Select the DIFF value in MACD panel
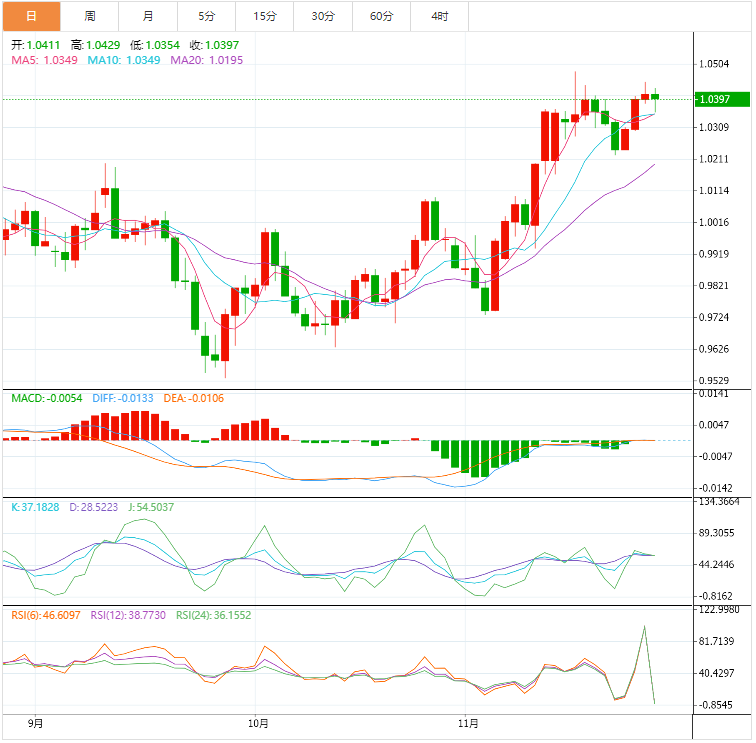This screenshot has width=756, height=743. click(x=123, y=398)
